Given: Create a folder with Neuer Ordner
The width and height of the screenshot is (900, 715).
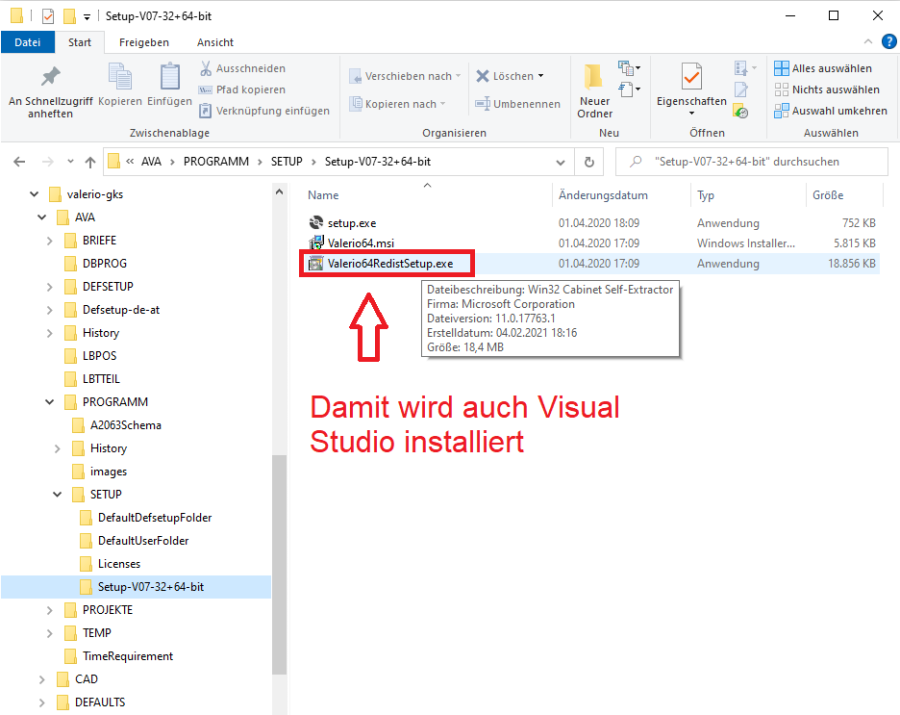Looking at the screenshot, I should point(594,78).
